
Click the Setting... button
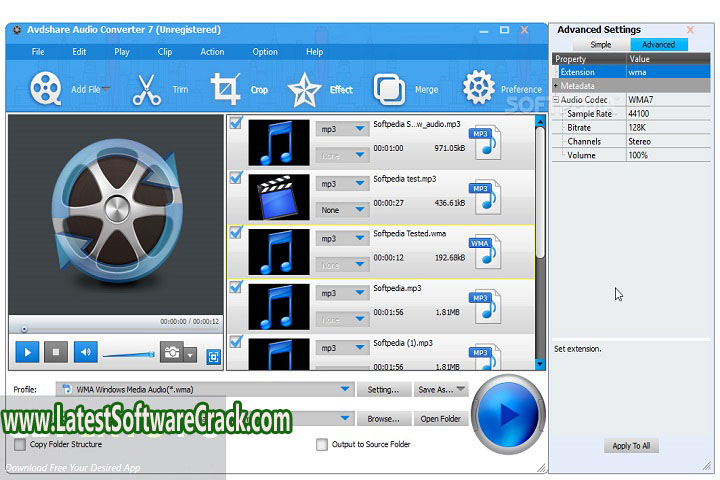tap(383, 390)
